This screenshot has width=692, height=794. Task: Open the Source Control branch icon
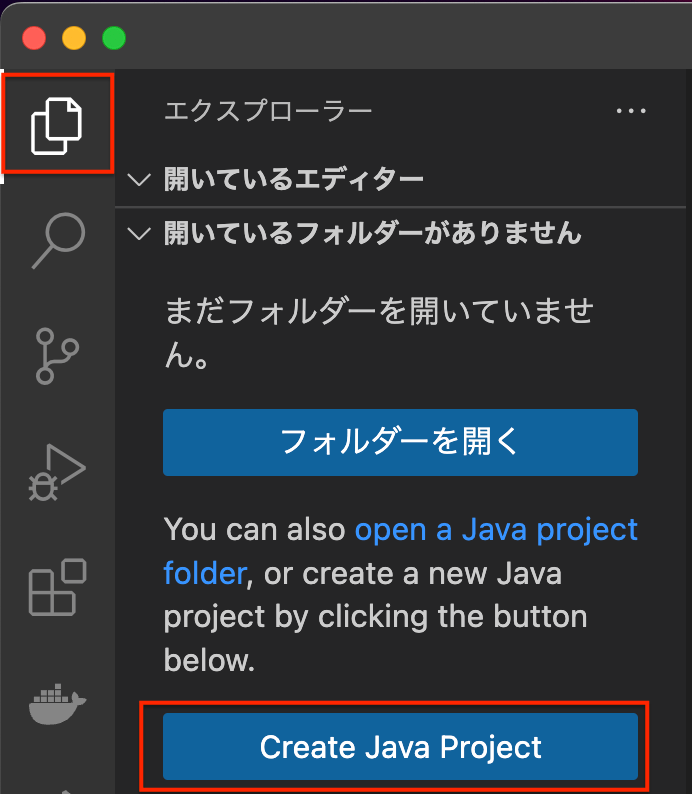pos(57,356)
